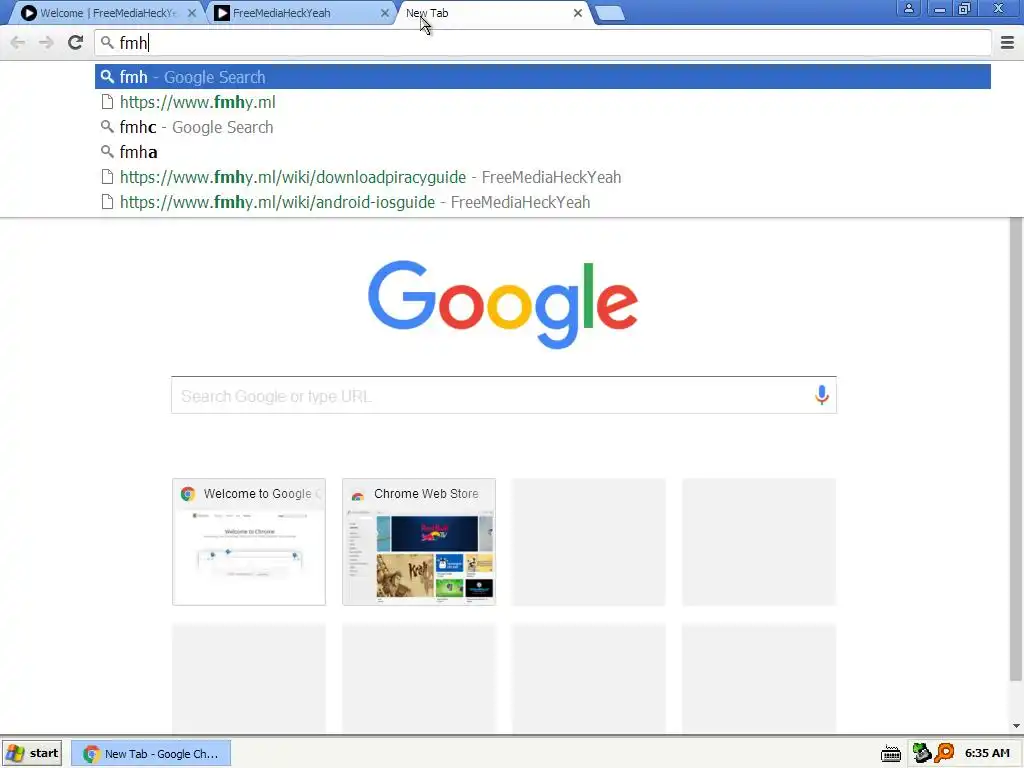1024x768 pixels.
Task: Open the 'Welcome to Google' thumbnail
Action: (x=249, y=542)
